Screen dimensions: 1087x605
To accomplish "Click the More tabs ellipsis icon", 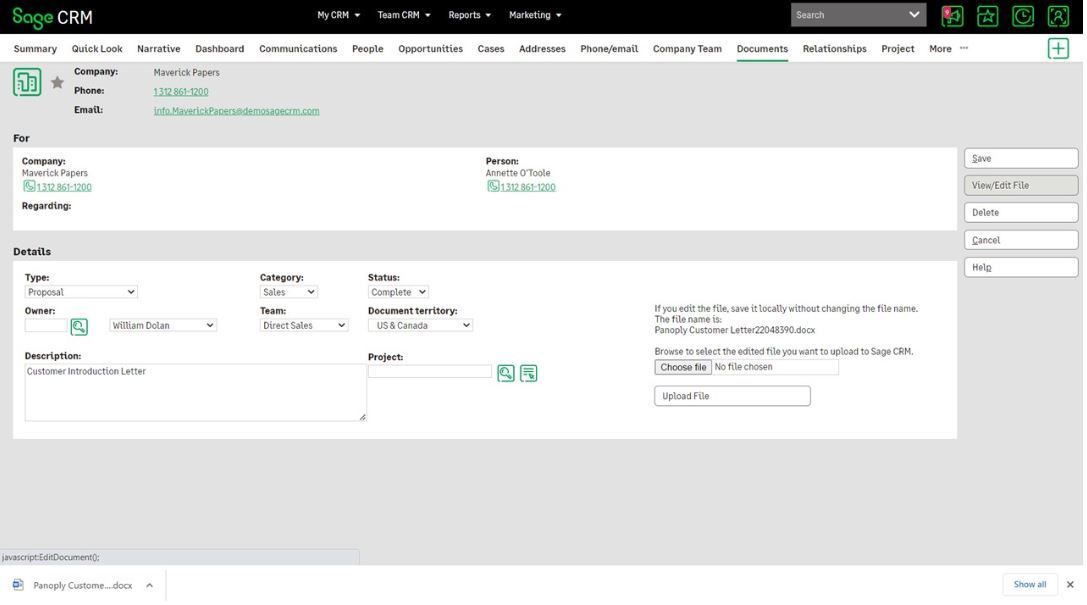I will pos(964,48).
